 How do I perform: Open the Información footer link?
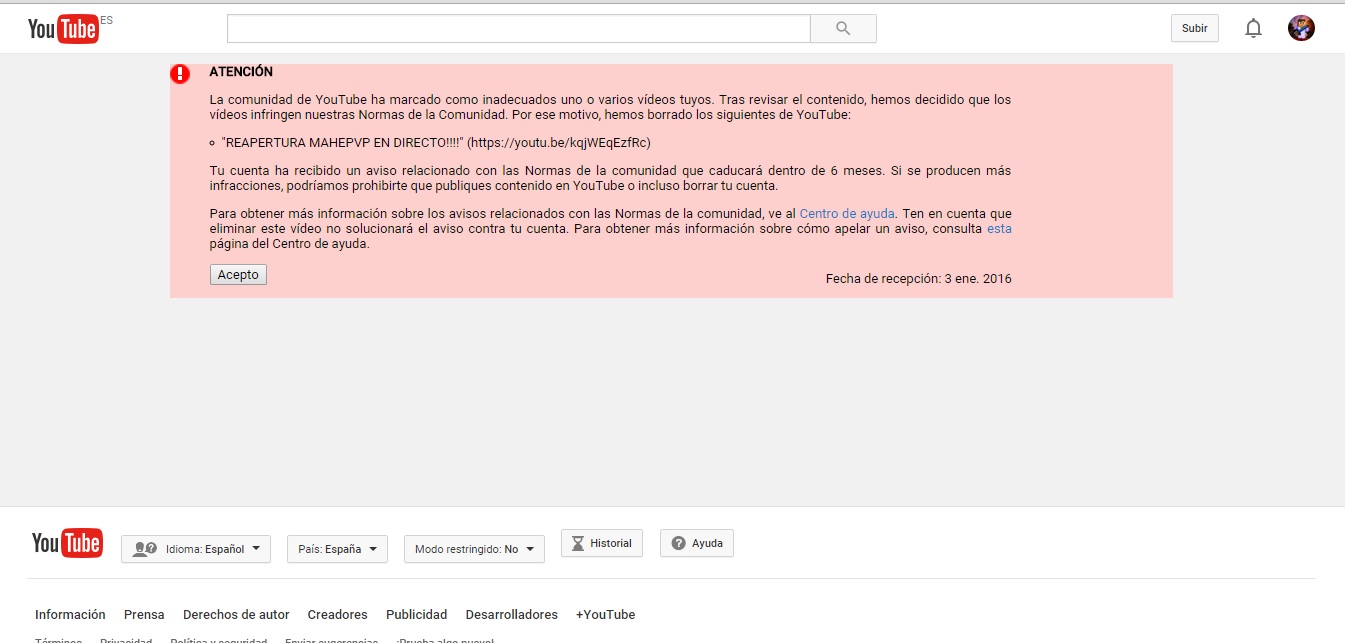[x=70, y=615]
